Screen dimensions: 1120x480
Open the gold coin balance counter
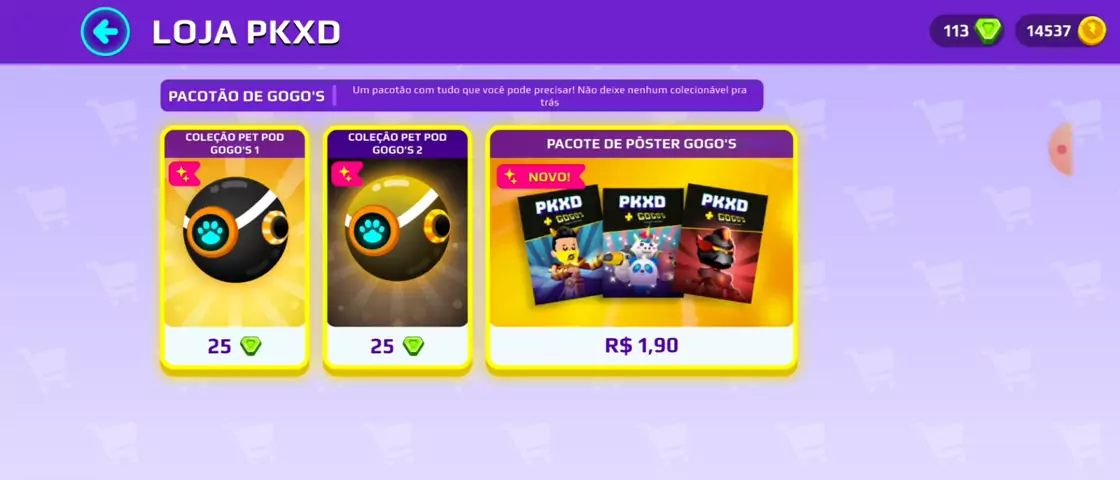pyautogui.click(x=1061, y=31)
